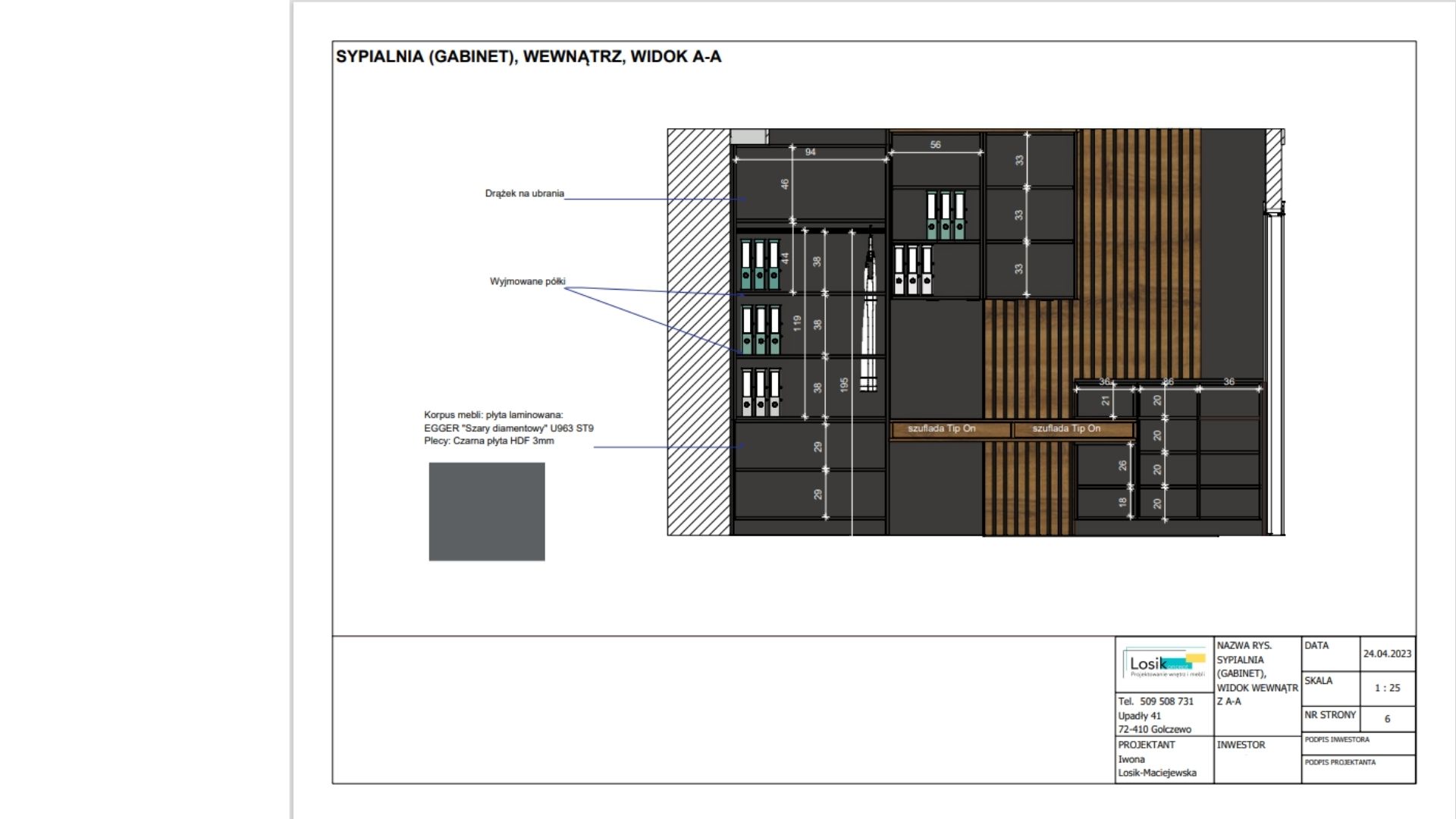
Task: Click the Losik company logo
Action: point(1163,664)
